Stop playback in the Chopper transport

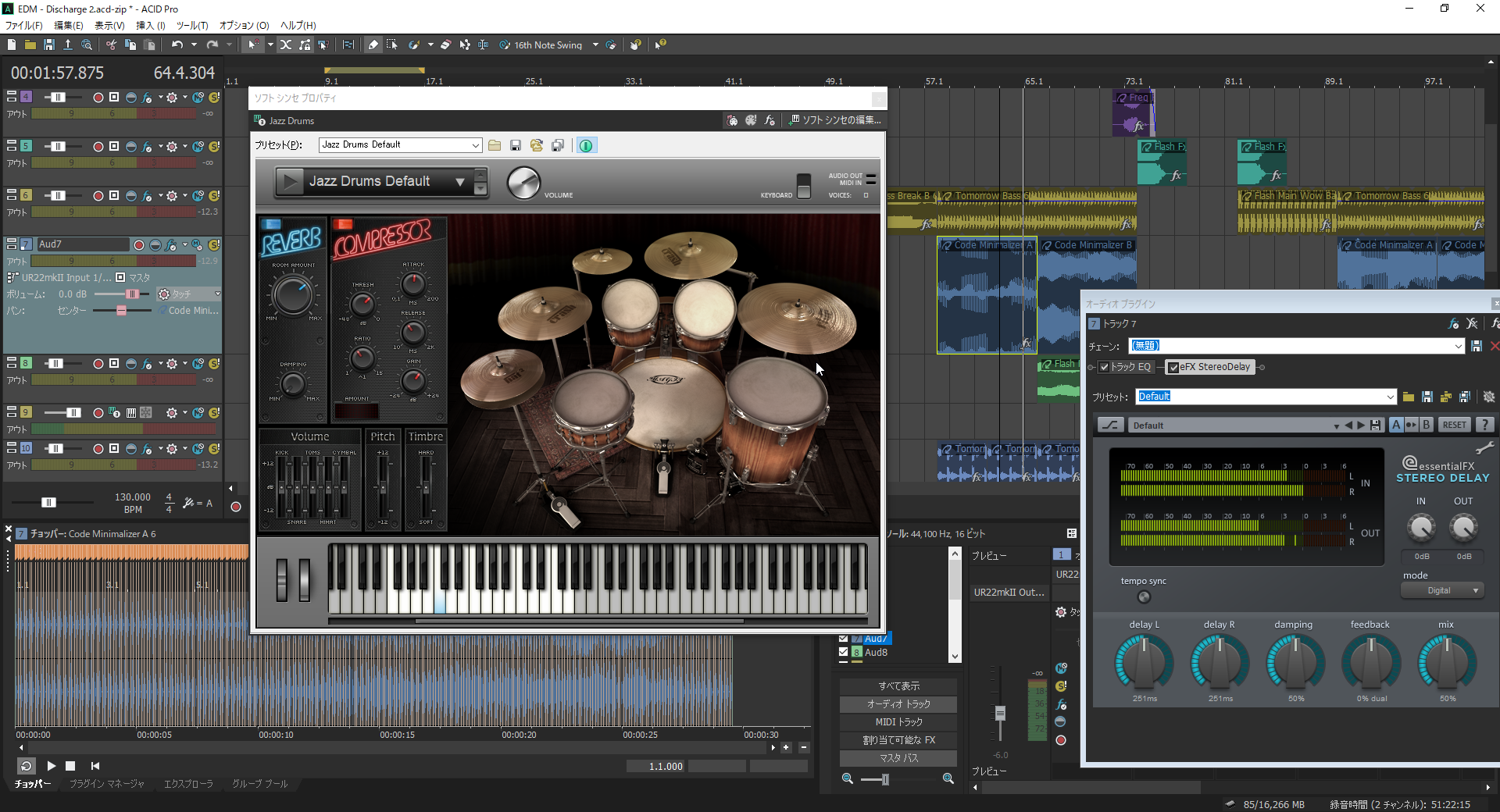pyautogui.click(x=70, y=766)
